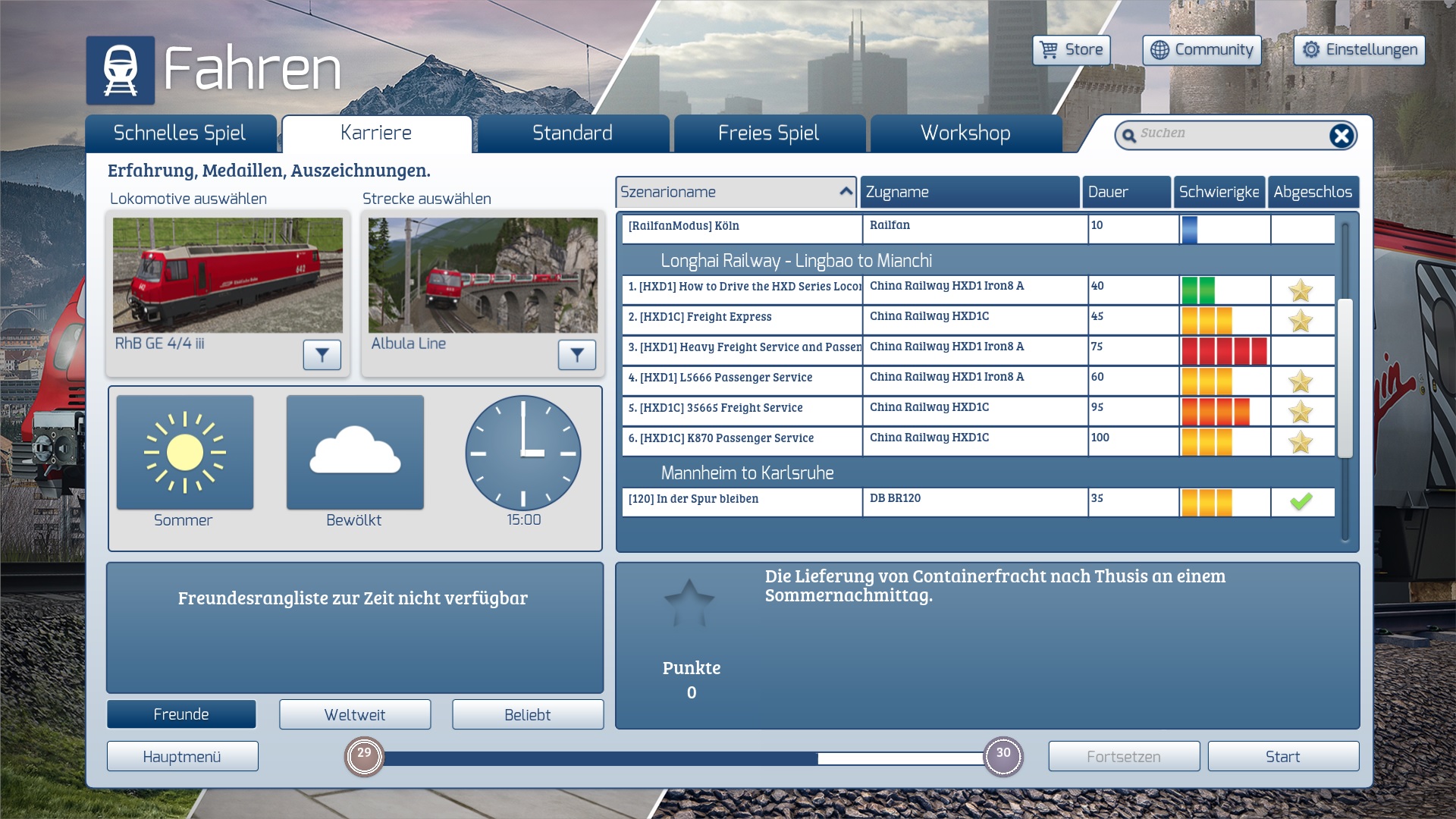Open the Workshop tab
This screenshot has height=819, width=1456.
[x=965, y=133]
